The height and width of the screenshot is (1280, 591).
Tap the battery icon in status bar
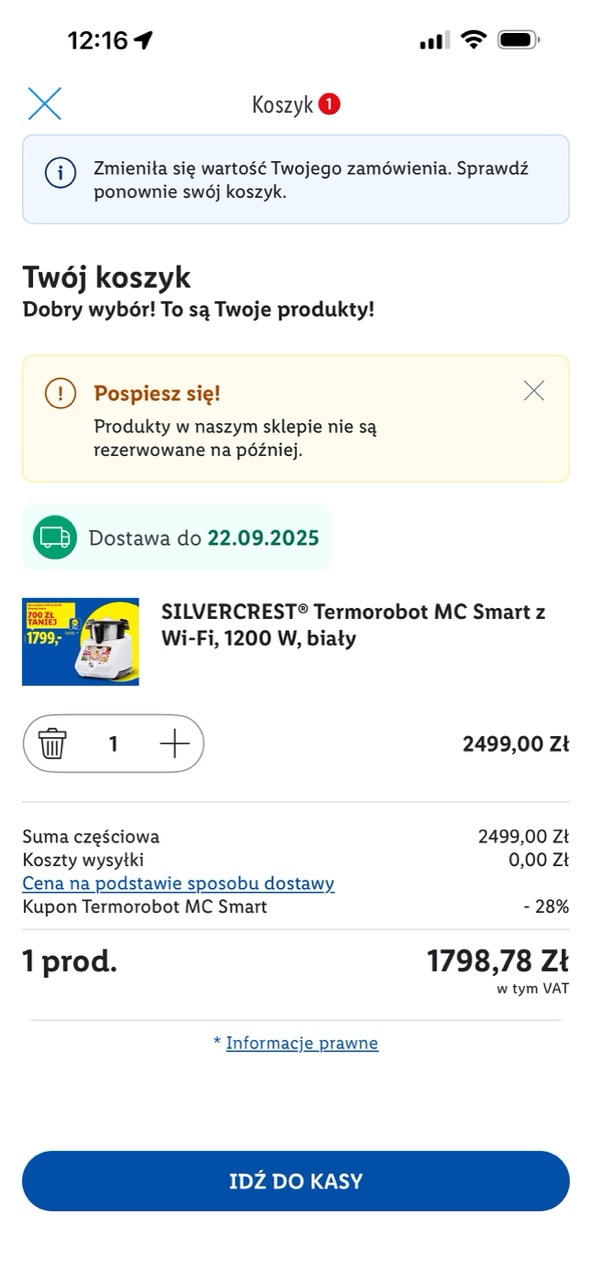[519, 40]
